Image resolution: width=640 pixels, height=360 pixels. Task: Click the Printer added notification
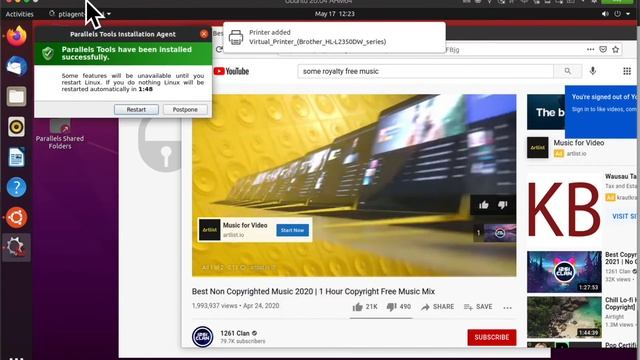[x=334, y=37]
